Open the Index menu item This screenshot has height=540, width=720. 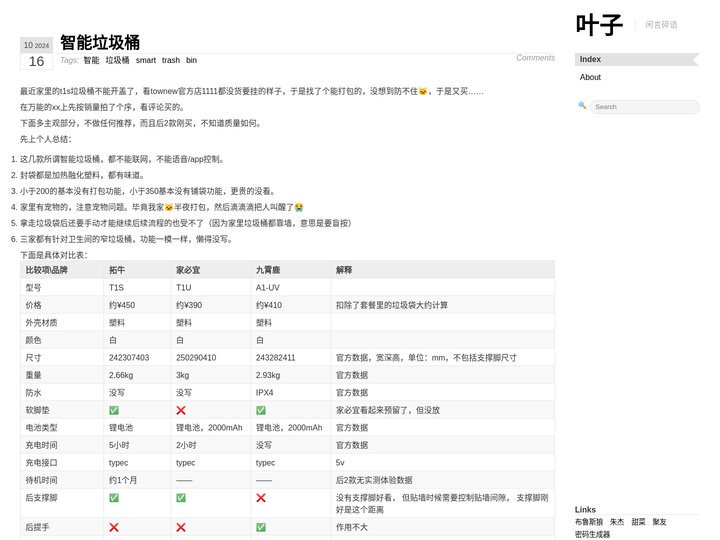pyautogui.click(x=636, y=59)
